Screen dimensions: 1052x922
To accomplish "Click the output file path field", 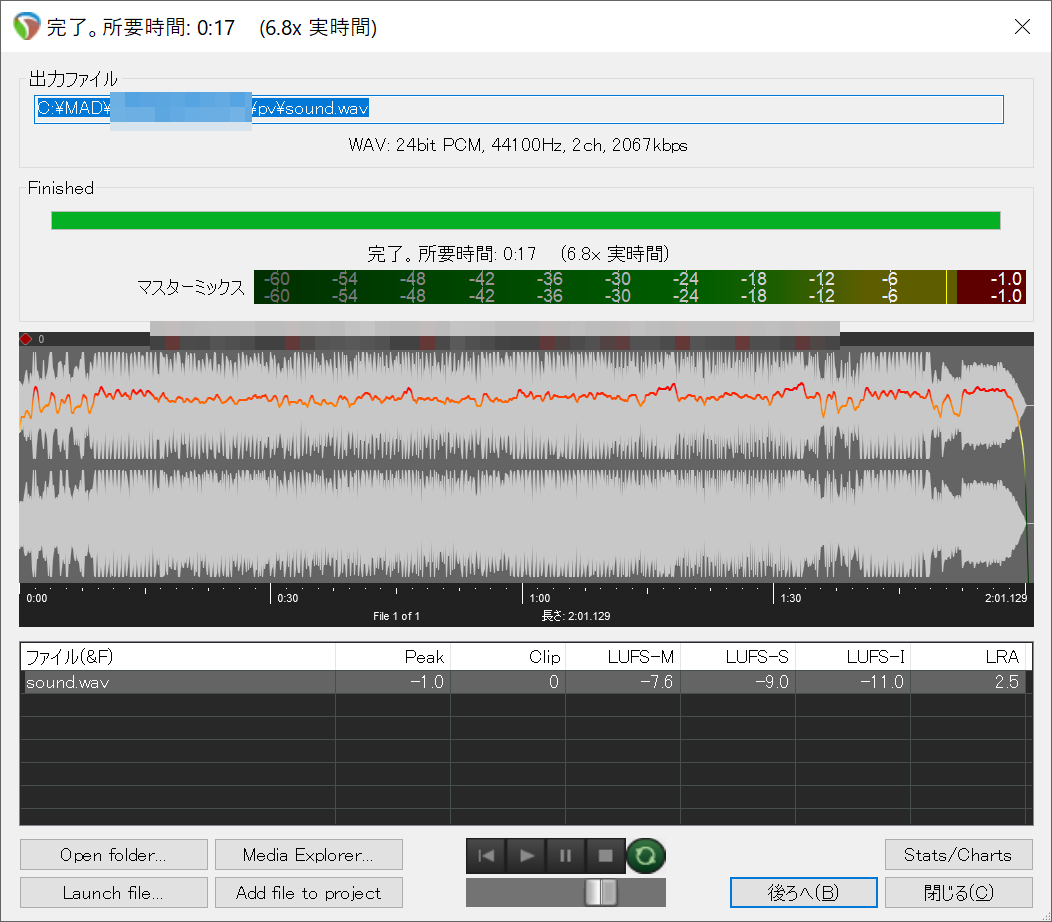I will click(519, 109).
